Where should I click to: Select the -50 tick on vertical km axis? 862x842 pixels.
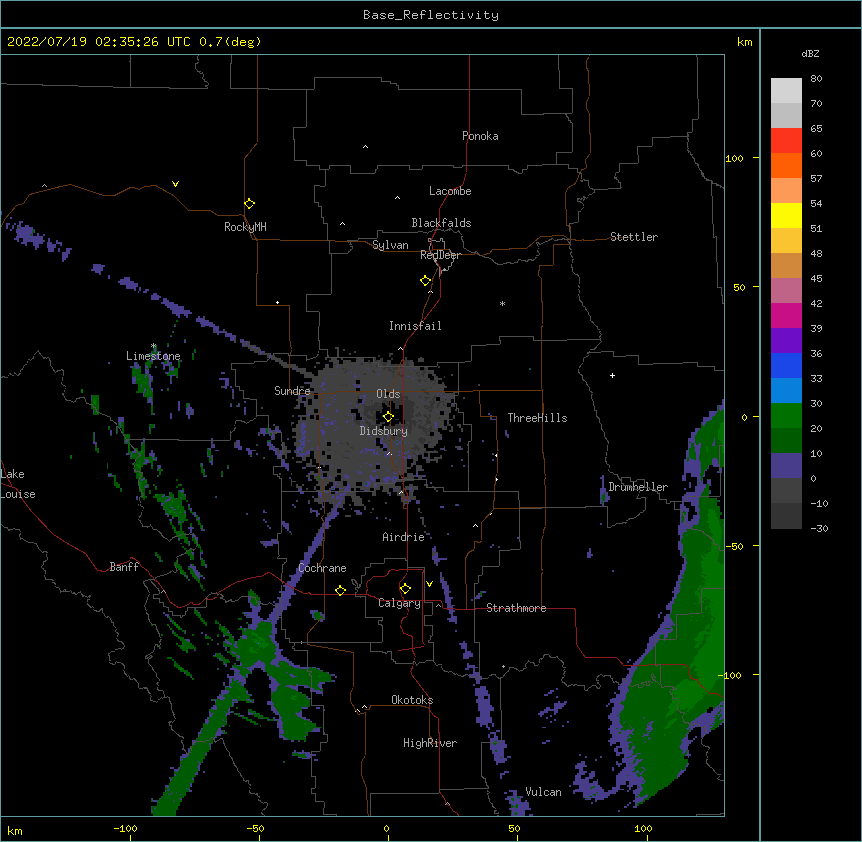pos(734,546)
